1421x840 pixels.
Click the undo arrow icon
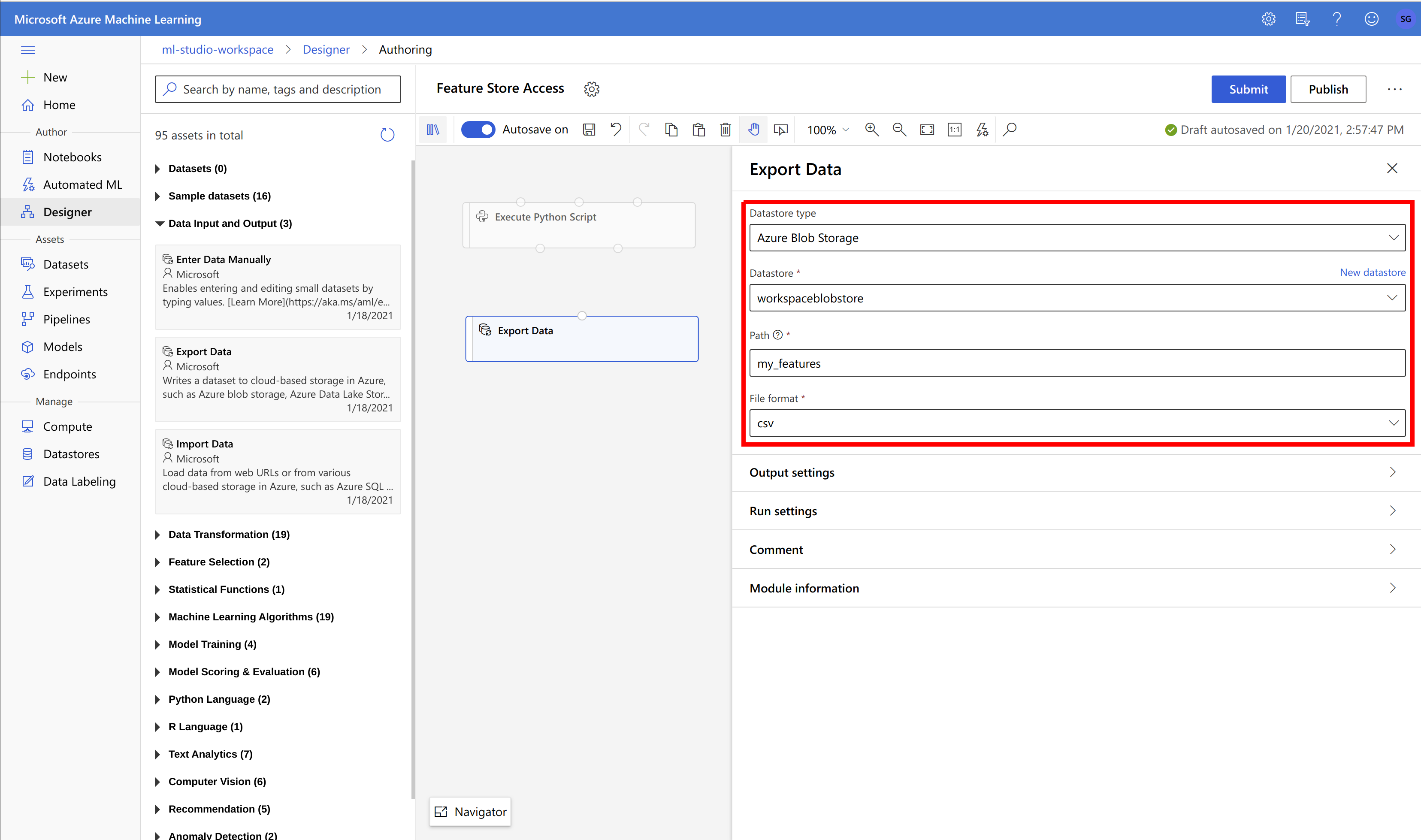[616, 130]
